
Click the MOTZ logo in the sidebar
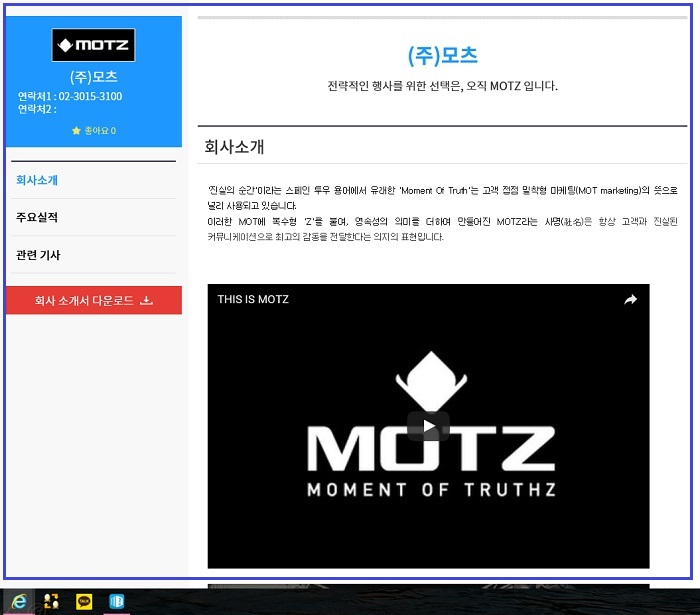(93, 45)
